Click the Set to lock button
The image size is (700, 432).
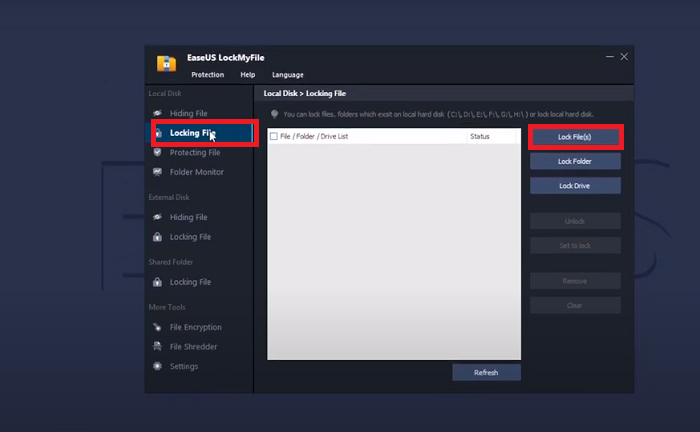[575, 245]
